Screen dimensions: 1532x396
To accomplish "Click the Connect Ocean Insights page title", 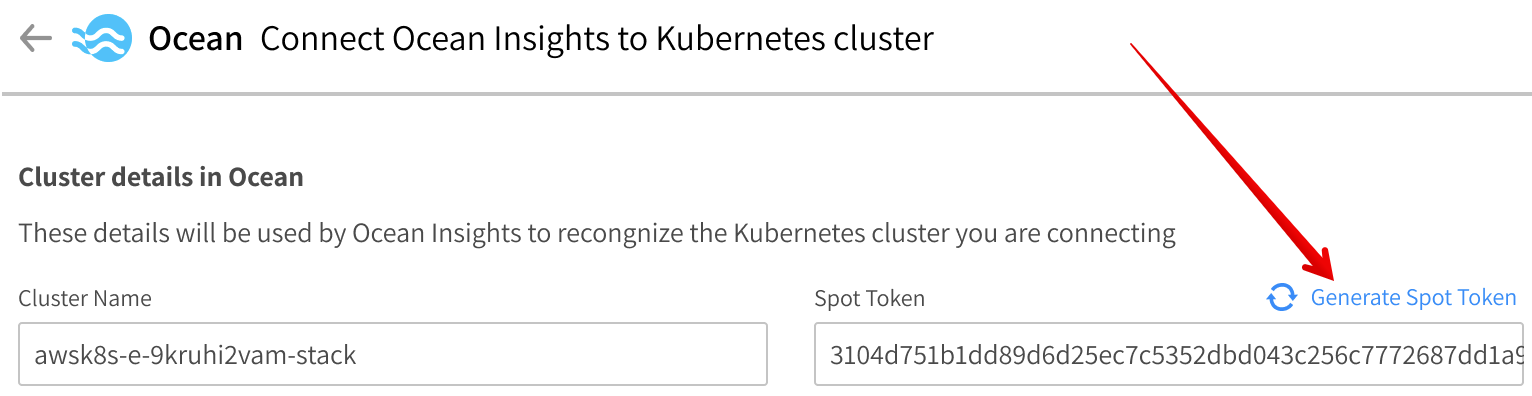I will pos(597,39).
